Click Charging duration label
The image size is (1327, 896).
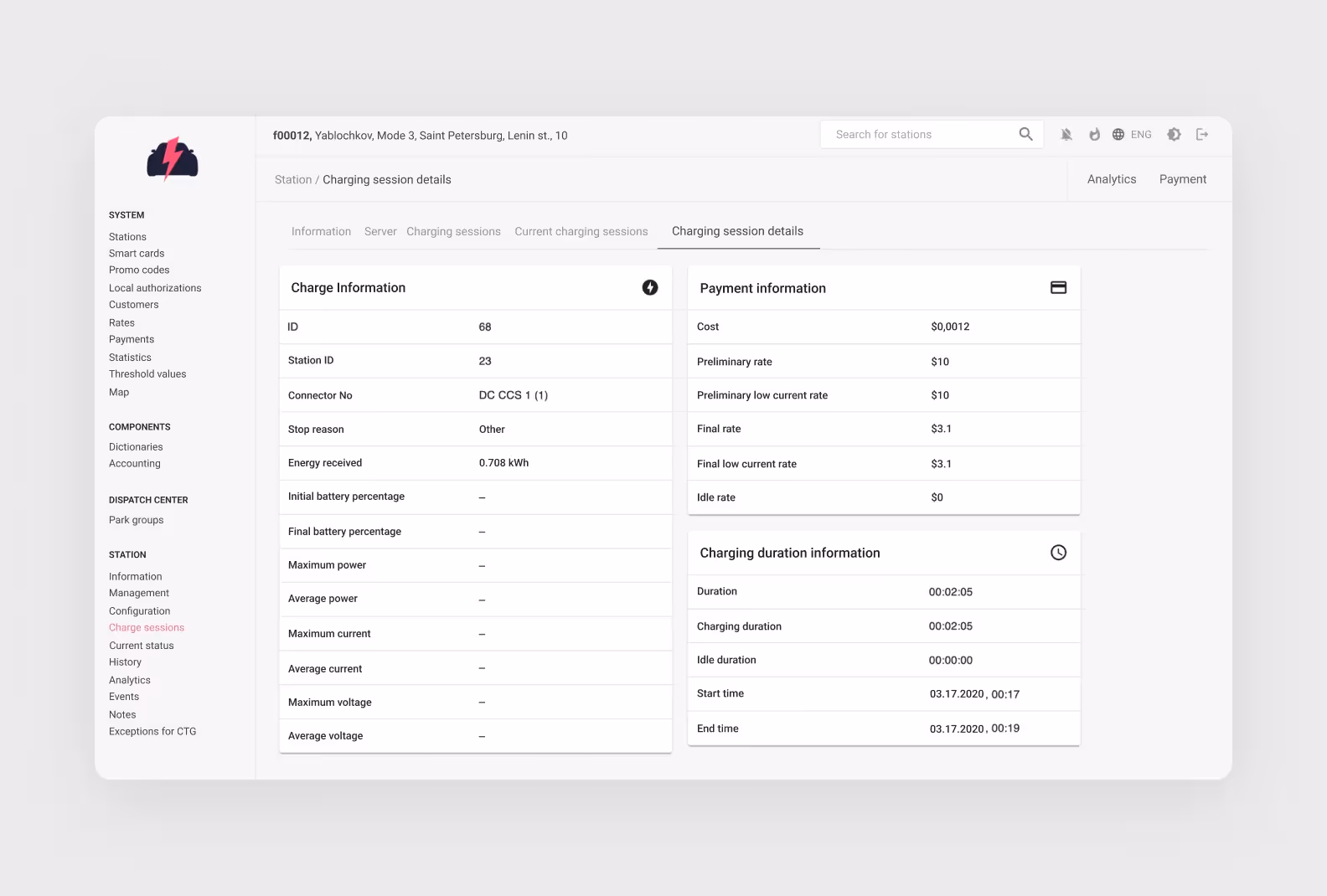[739, 626]
